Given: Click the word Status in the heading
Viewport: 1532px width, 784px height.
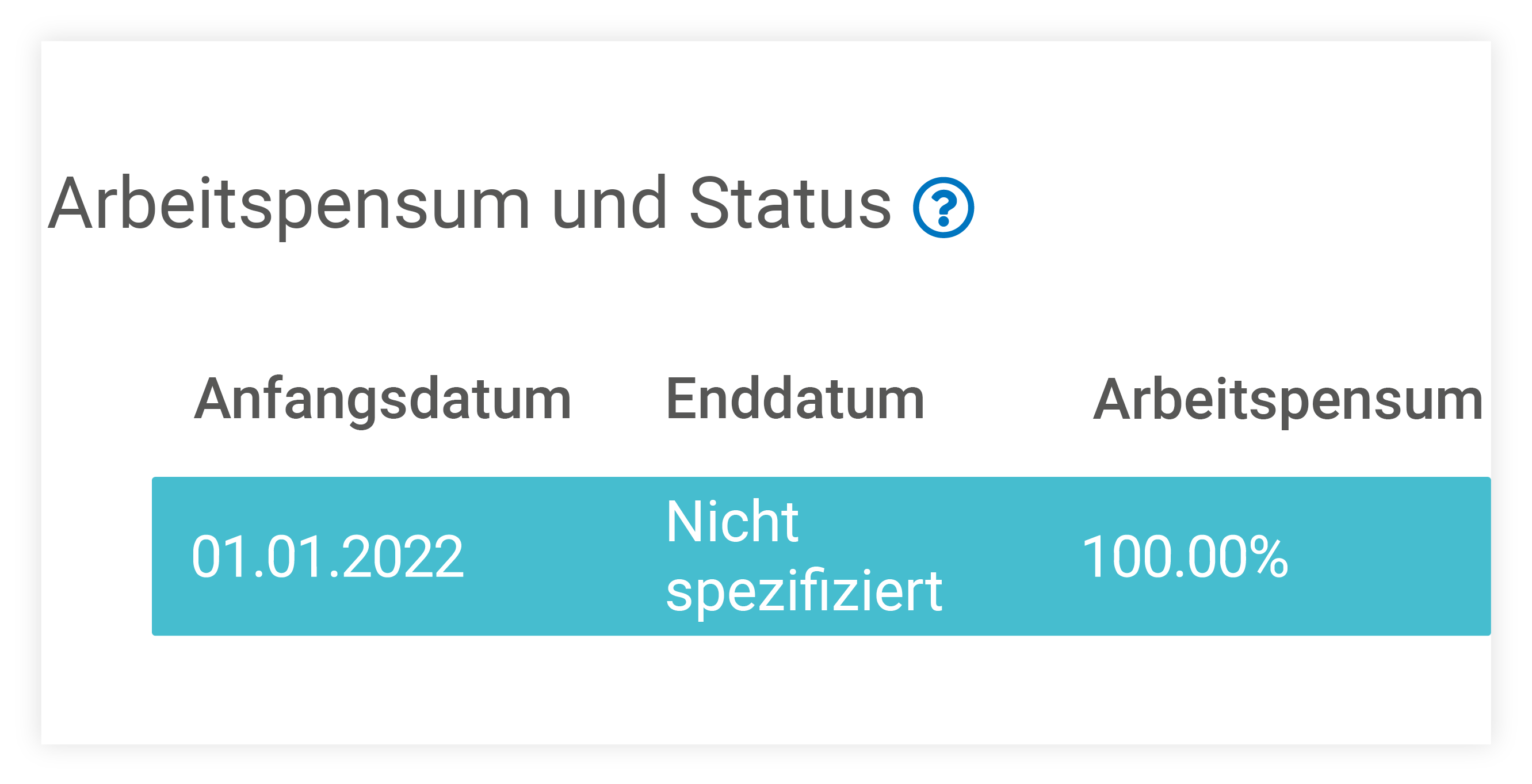Looking at the screenshot, I should click(790, 204).
